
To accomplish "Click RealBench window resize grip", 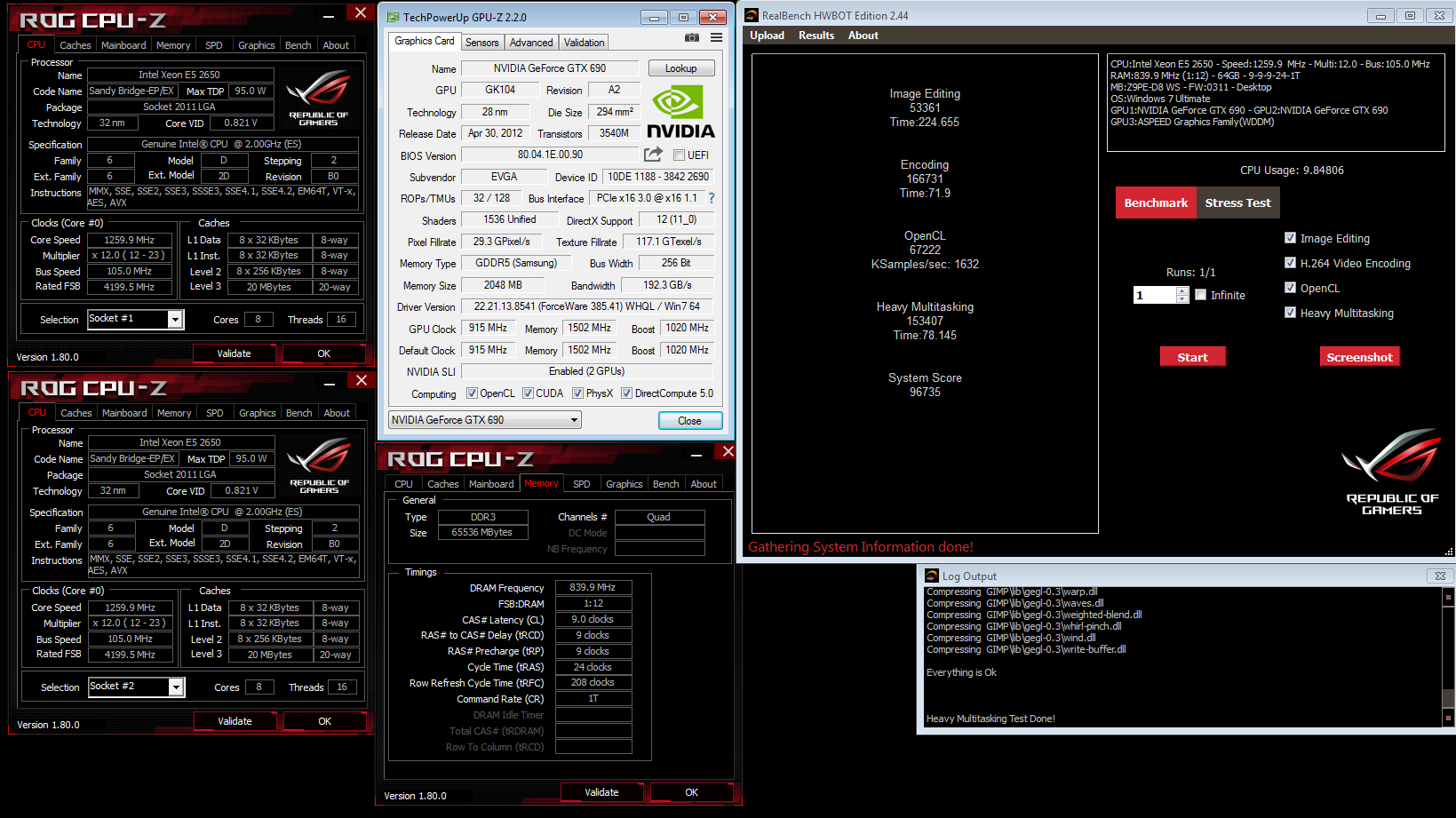I will (1448, 552).
